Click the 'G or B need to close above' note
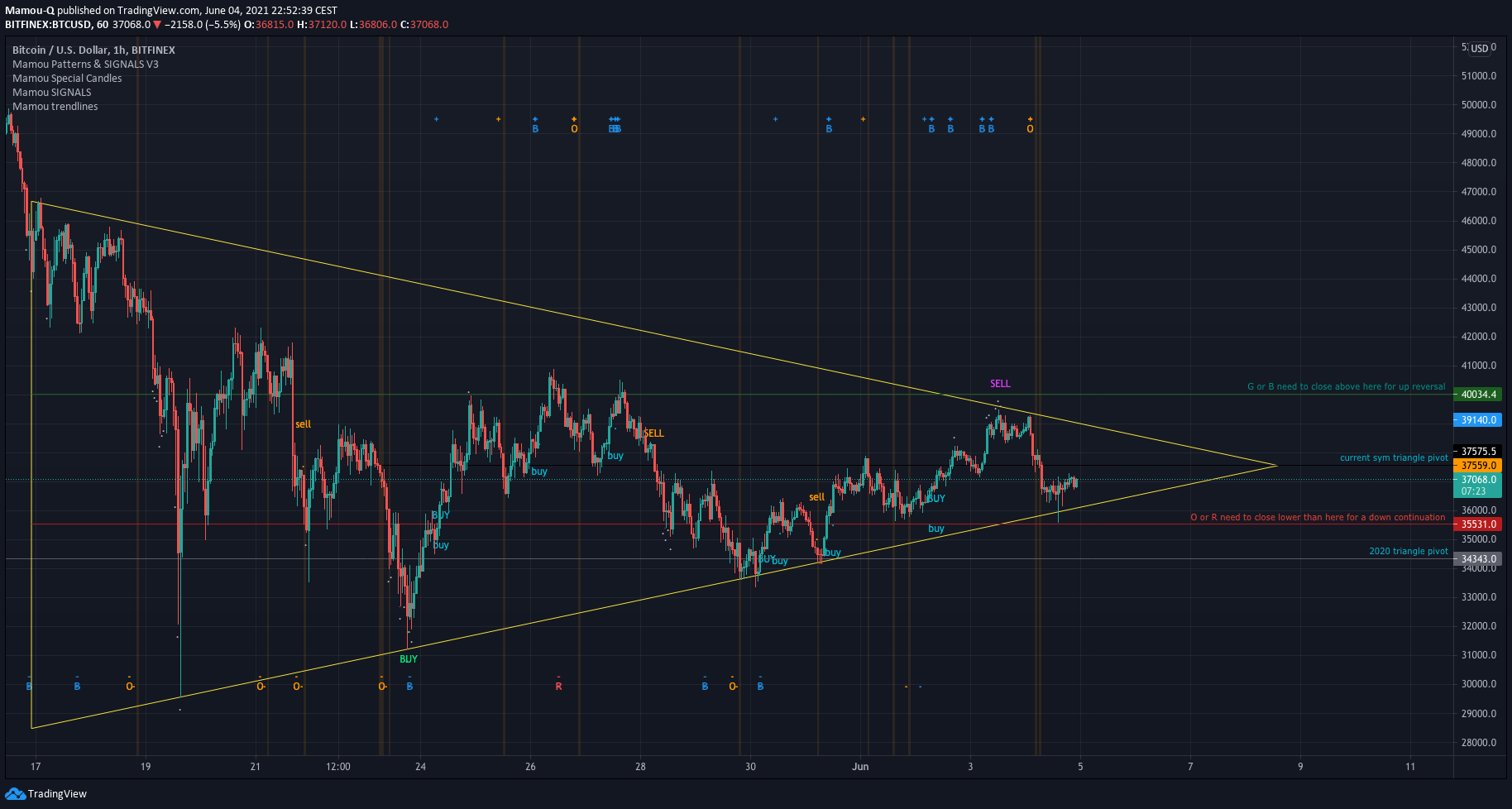 pyautogui.click(x=1346, y=386)
